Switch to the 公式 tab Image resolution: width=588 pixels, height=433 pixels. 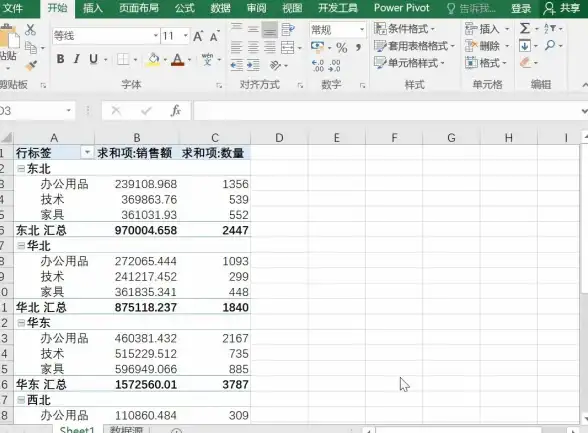184,8
